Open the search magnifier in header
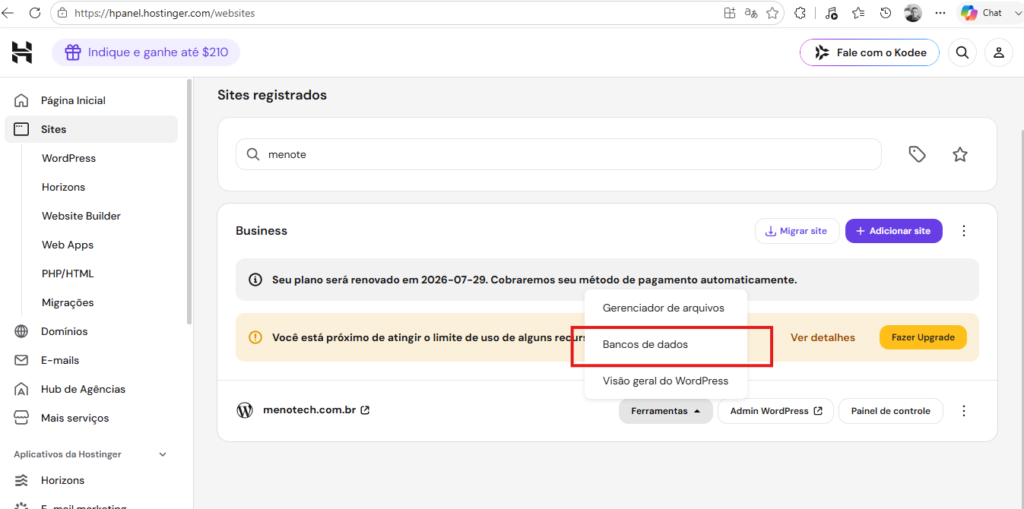 [x=962, y=53]
